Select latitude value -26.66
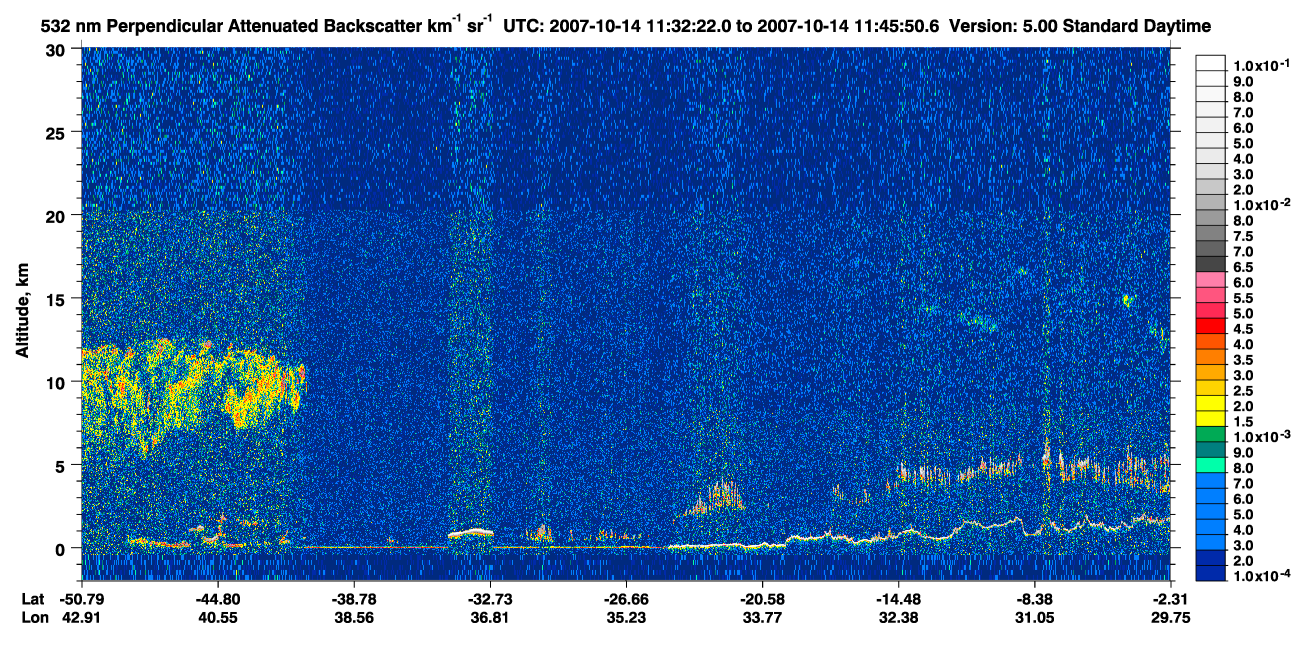The height and width of the screenshot is (667, 1300). click(x=625, y=598)
